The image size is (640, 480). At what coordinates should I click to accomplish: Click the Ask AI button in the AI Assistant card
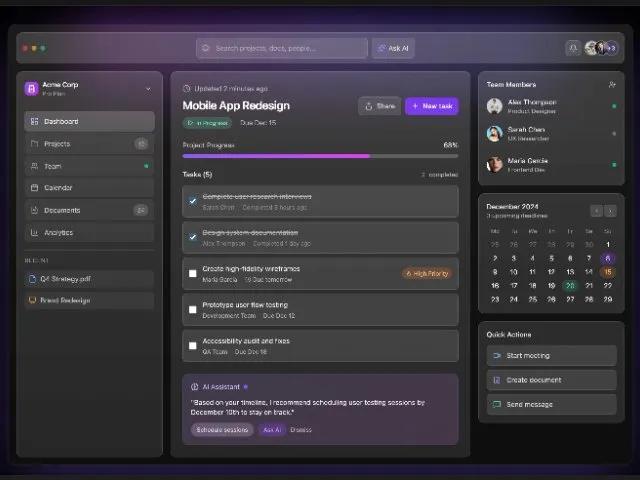click(272, 429)
